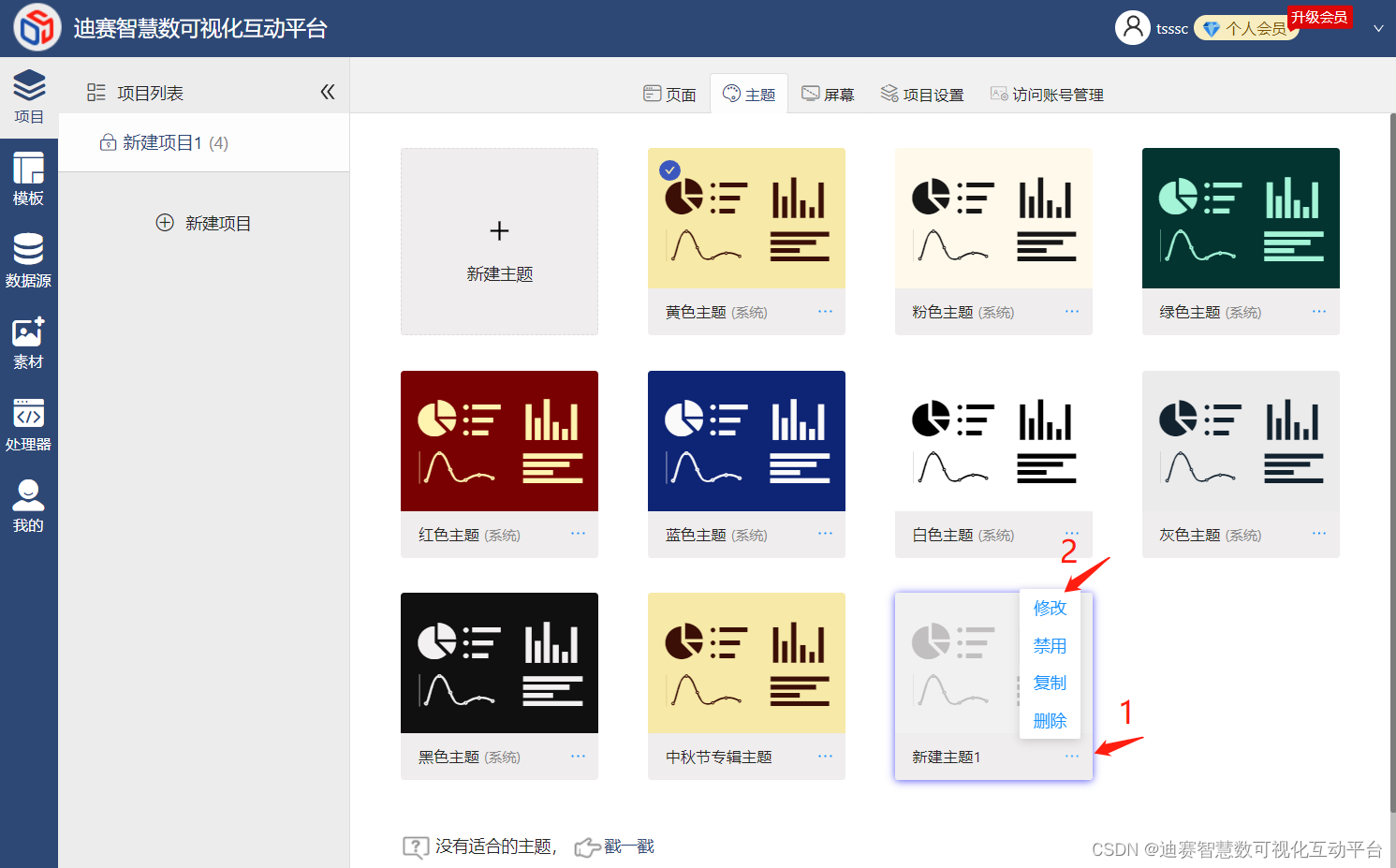Click the plus icon beside 新建项目
1396x868 pixels.
pos(165,223)
